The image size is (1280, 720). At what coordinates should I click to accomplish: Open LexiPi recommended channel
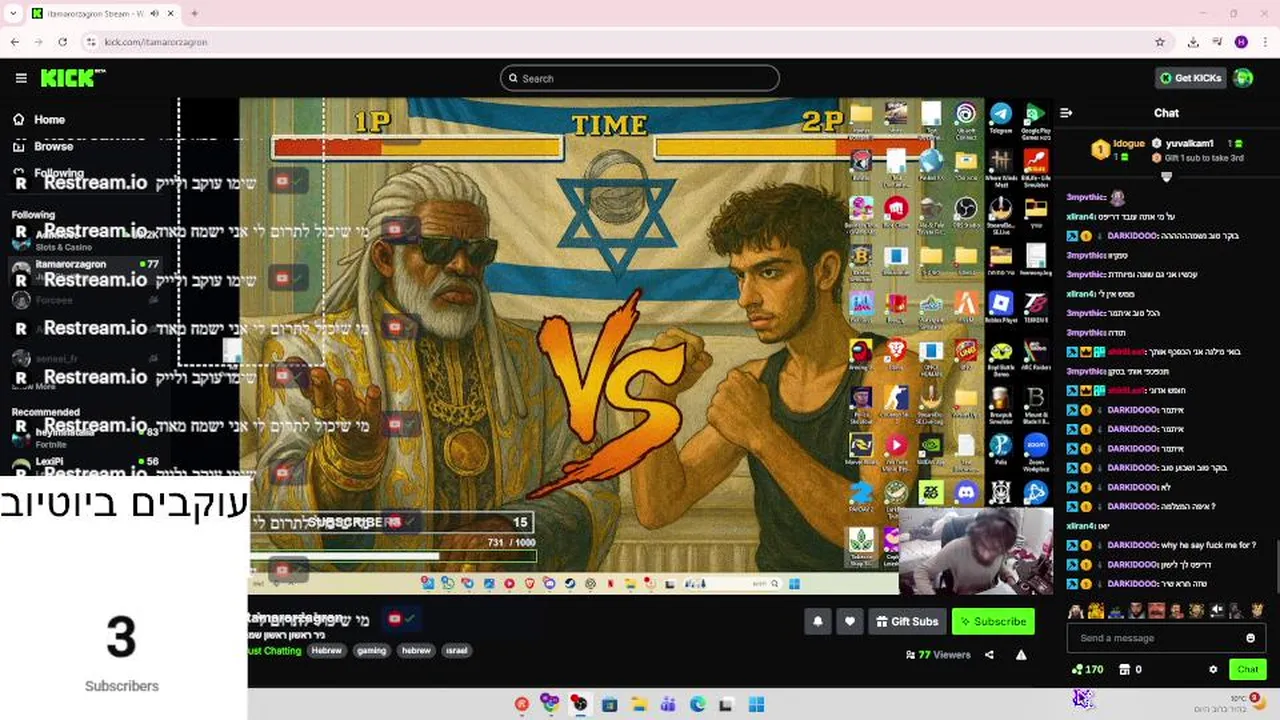[x=85, y=466]
